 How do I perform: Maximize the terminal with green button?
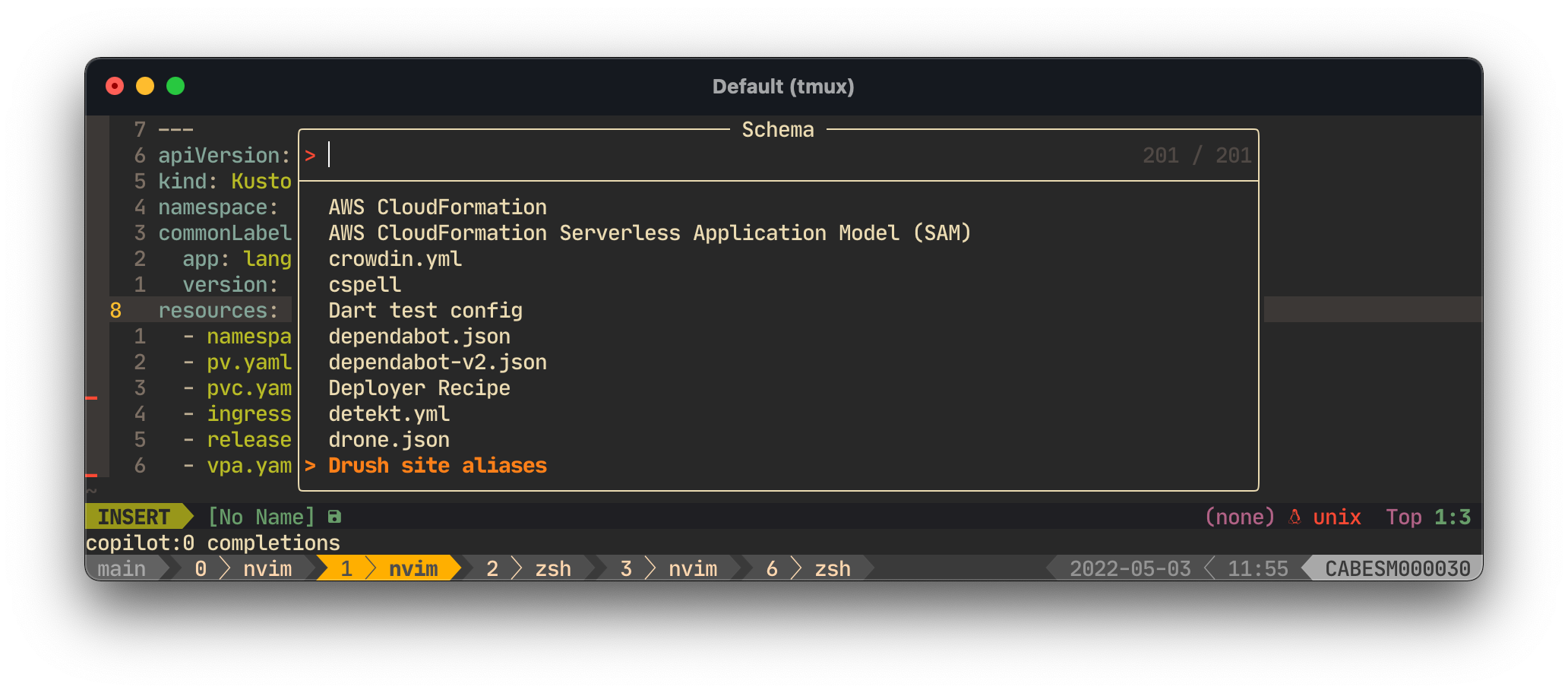click(x=175, y=86)
